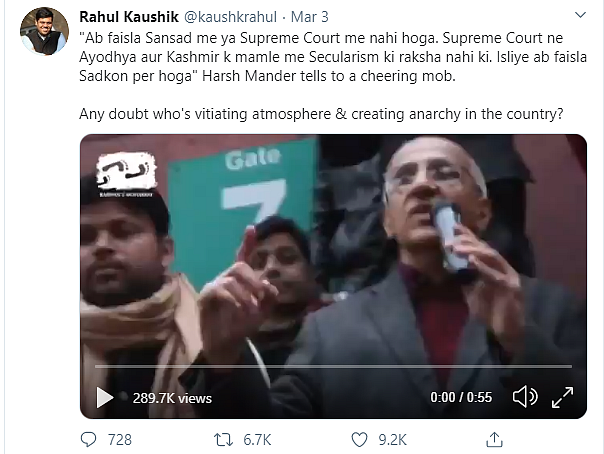The image size is (604, 454).
Task: Open Rahul Kaushik profile picture
Action: click(x=44, y=31)
